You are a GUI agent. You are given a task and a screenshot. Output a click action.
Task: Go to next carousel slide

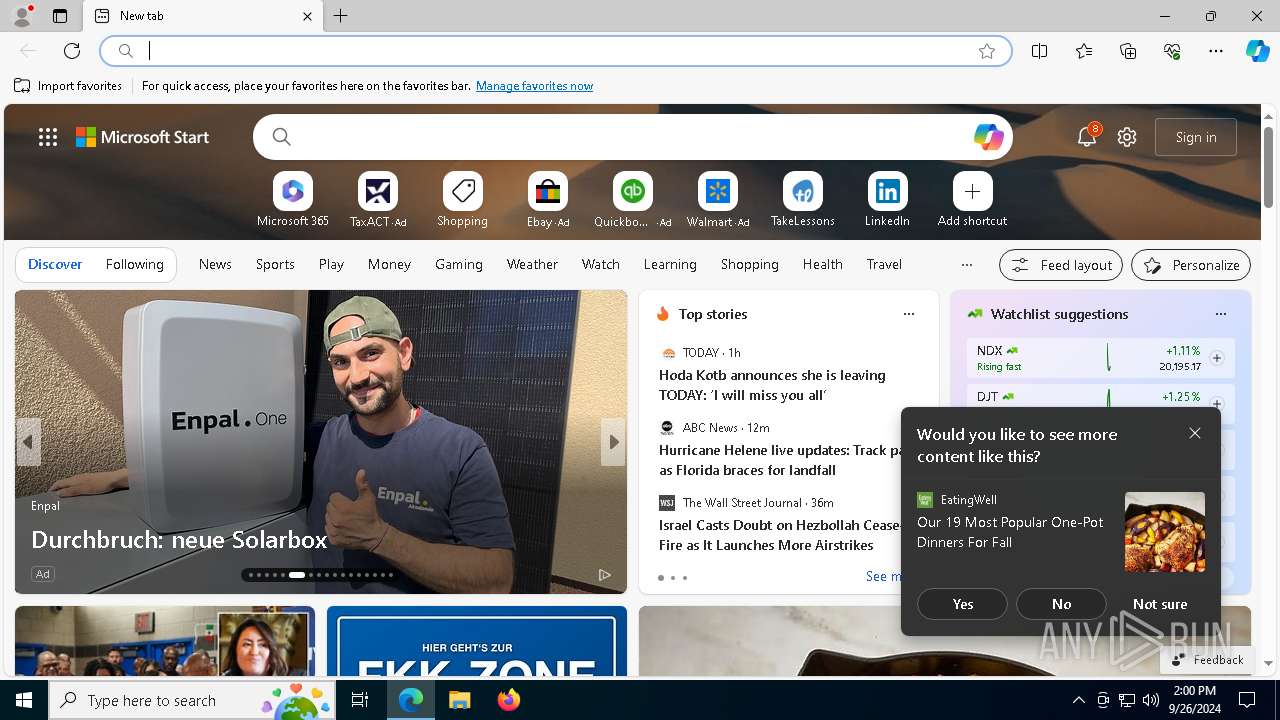tap(613, 442)
